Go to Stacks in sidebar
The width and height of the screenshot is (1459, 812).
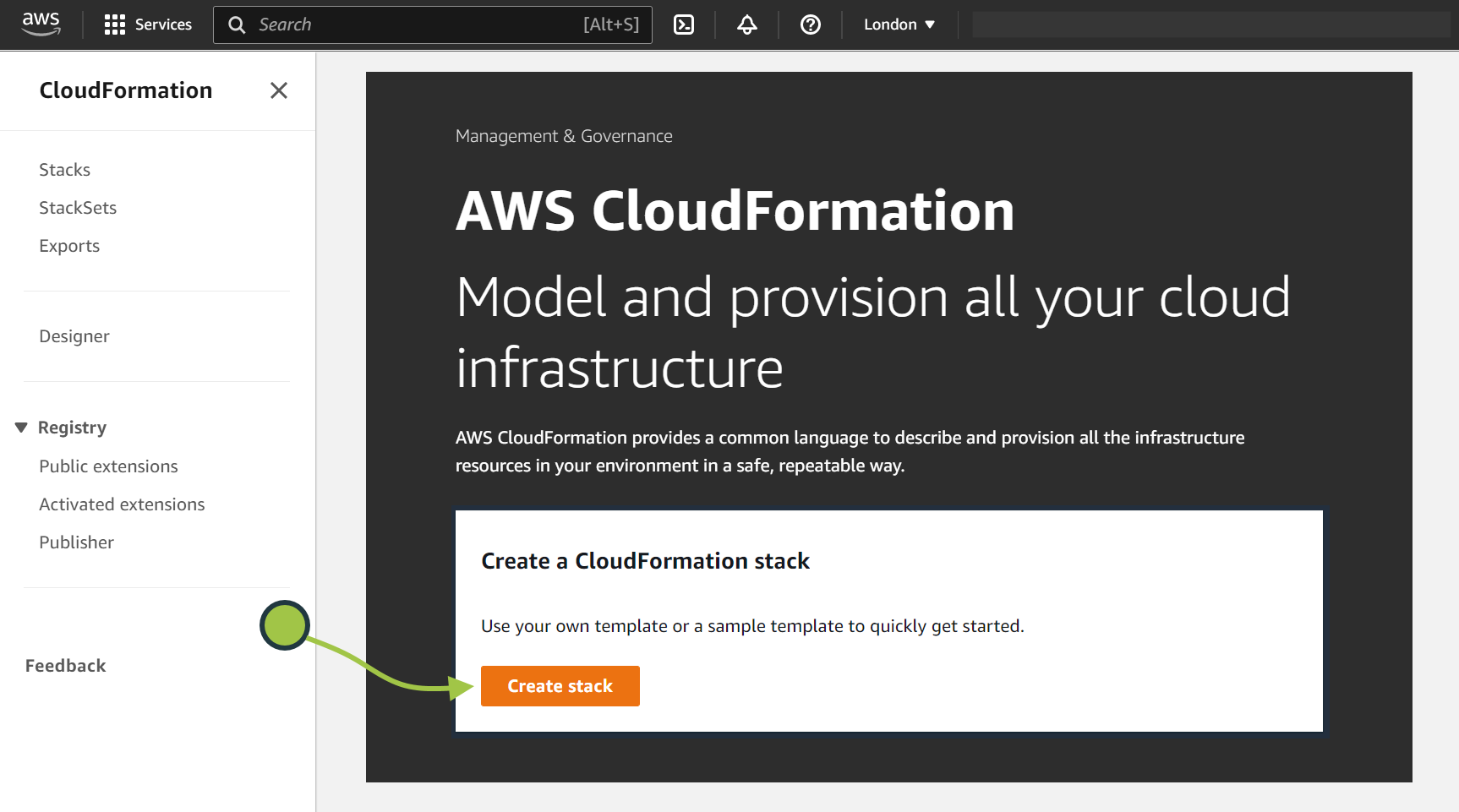[64, 170]
